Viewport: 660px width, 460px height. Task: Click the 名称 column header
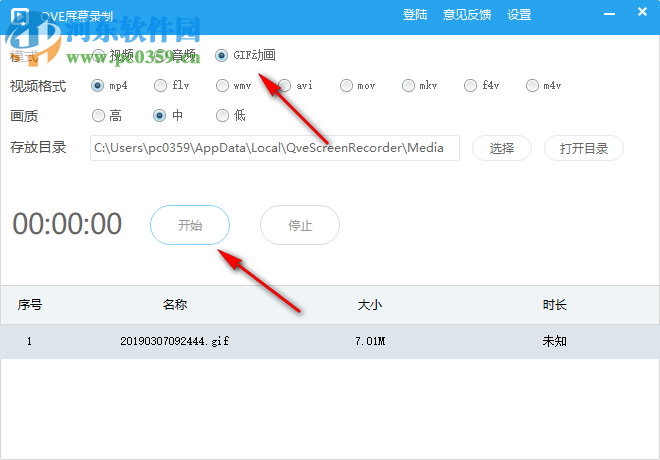point(175,305)
